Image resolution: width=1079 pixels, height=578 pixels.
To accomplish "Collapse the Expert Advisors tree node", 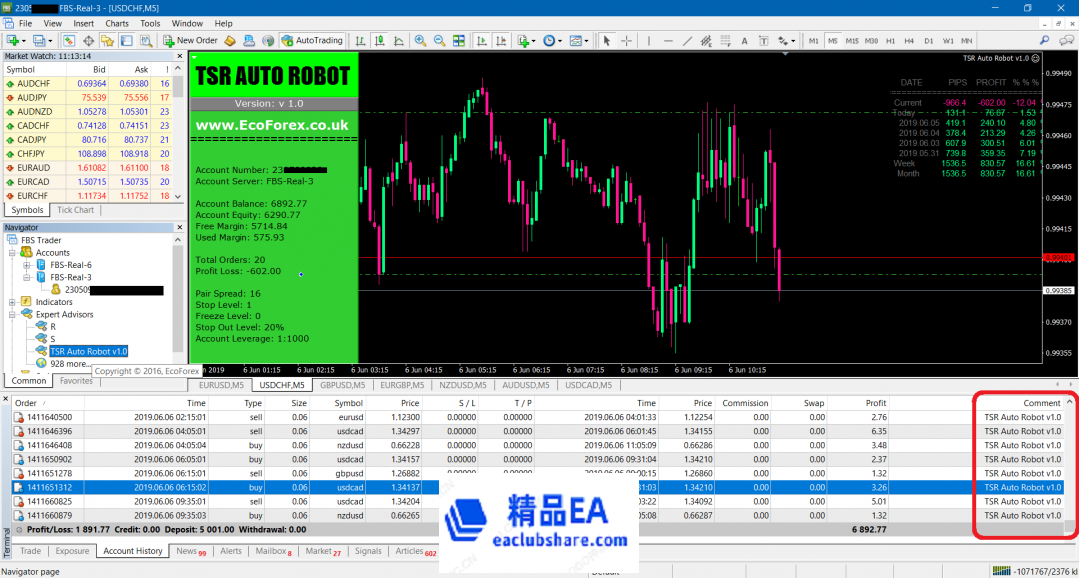I will [x=12, y=314].
